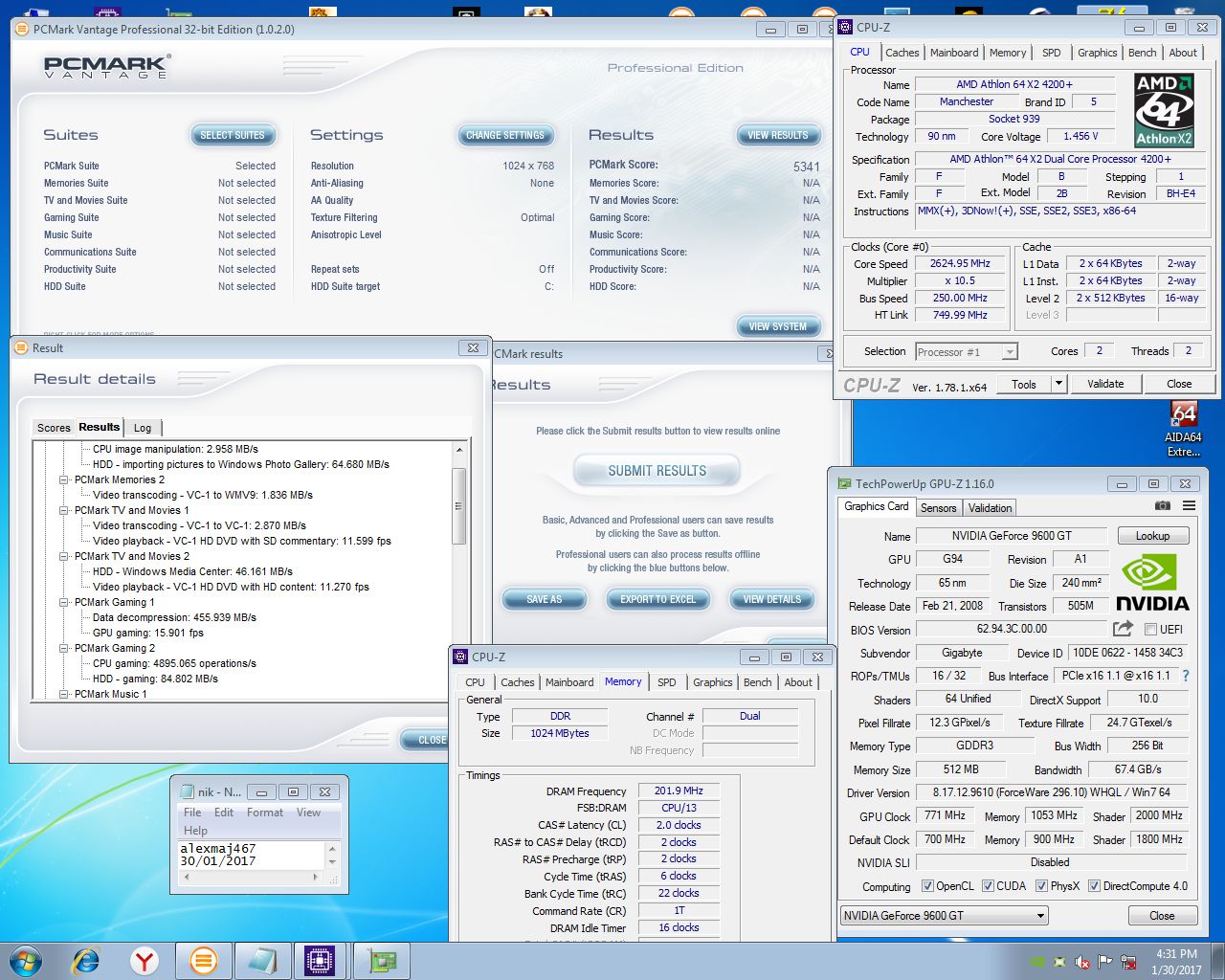Screen dimensions: 1225x980
Task: Click the Notepad text area with alexmaj467
Action: coord(252,856)
